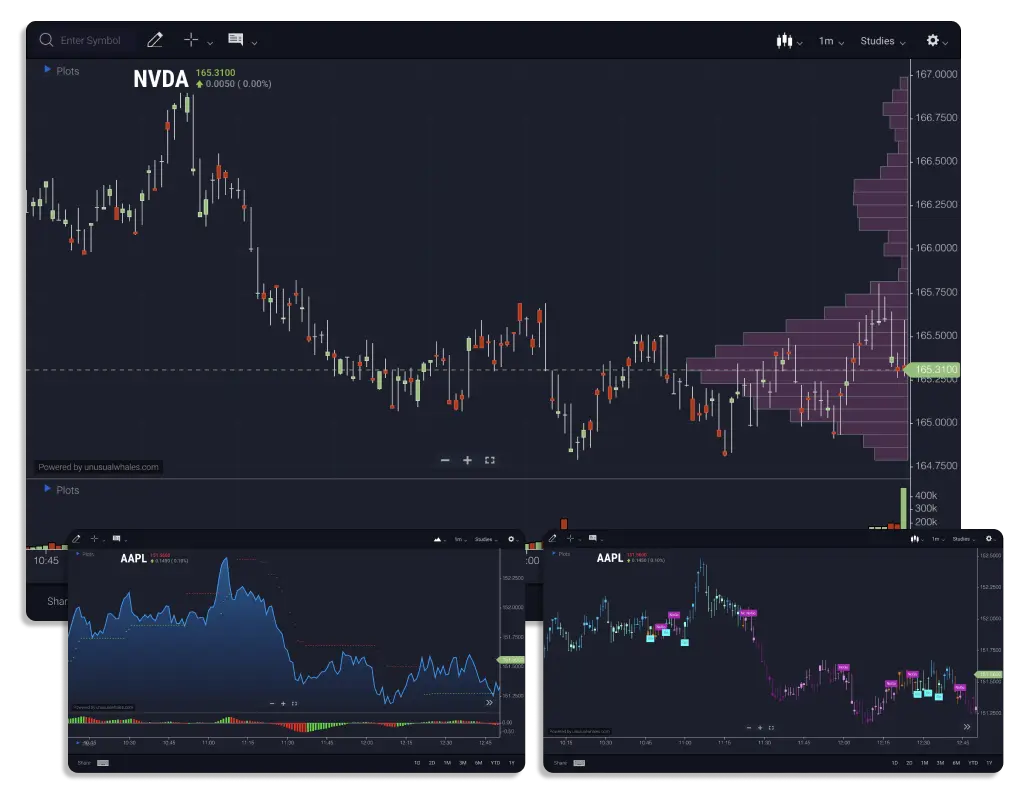Screen dimensions: 1023x796
Task: Click the NVDA ticker symbol title
Action: tap(160, 79)
